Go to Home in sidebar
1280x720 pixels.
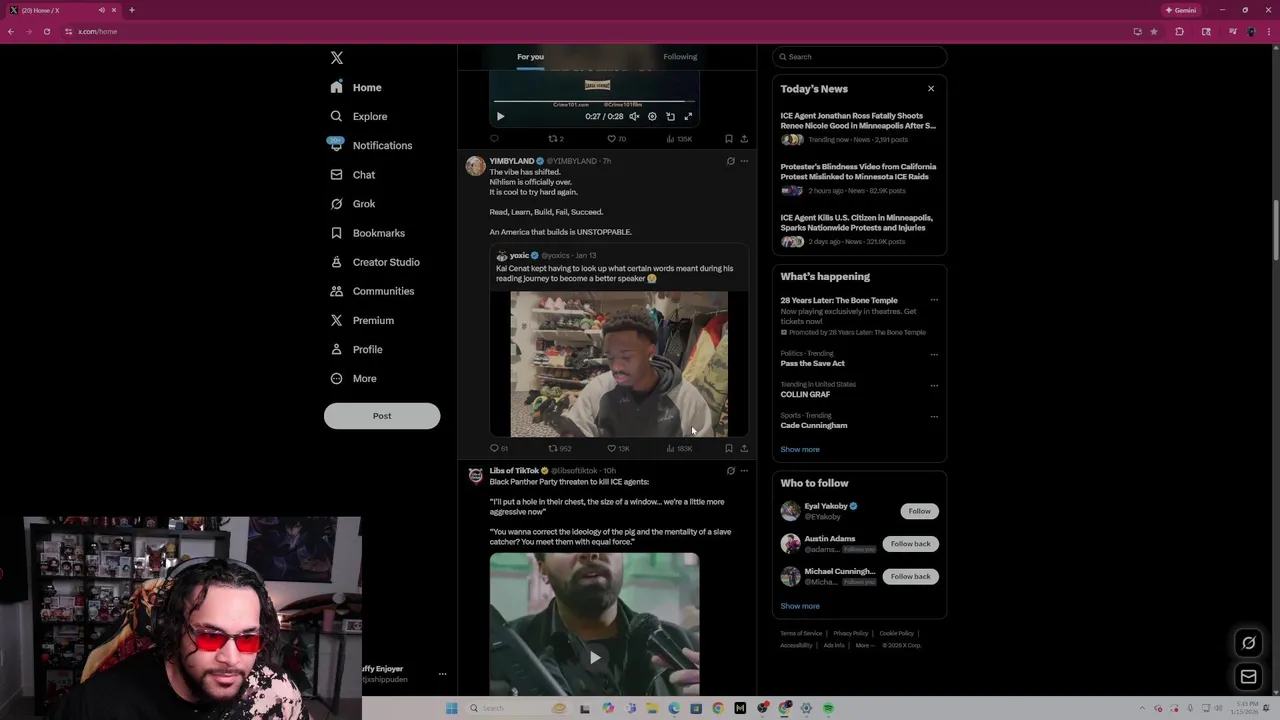[357, 88]
